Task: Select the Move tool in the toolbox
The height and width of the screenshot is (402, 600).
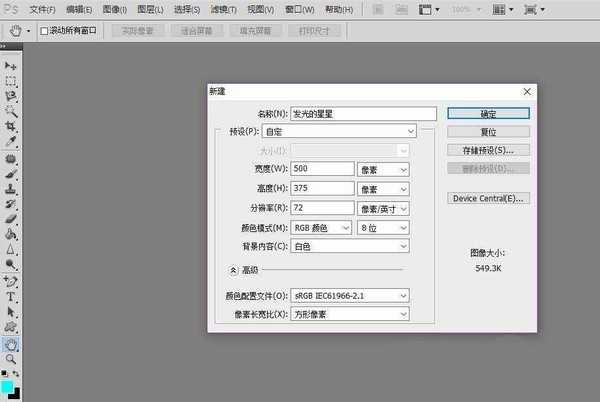Action: point(11,65)
